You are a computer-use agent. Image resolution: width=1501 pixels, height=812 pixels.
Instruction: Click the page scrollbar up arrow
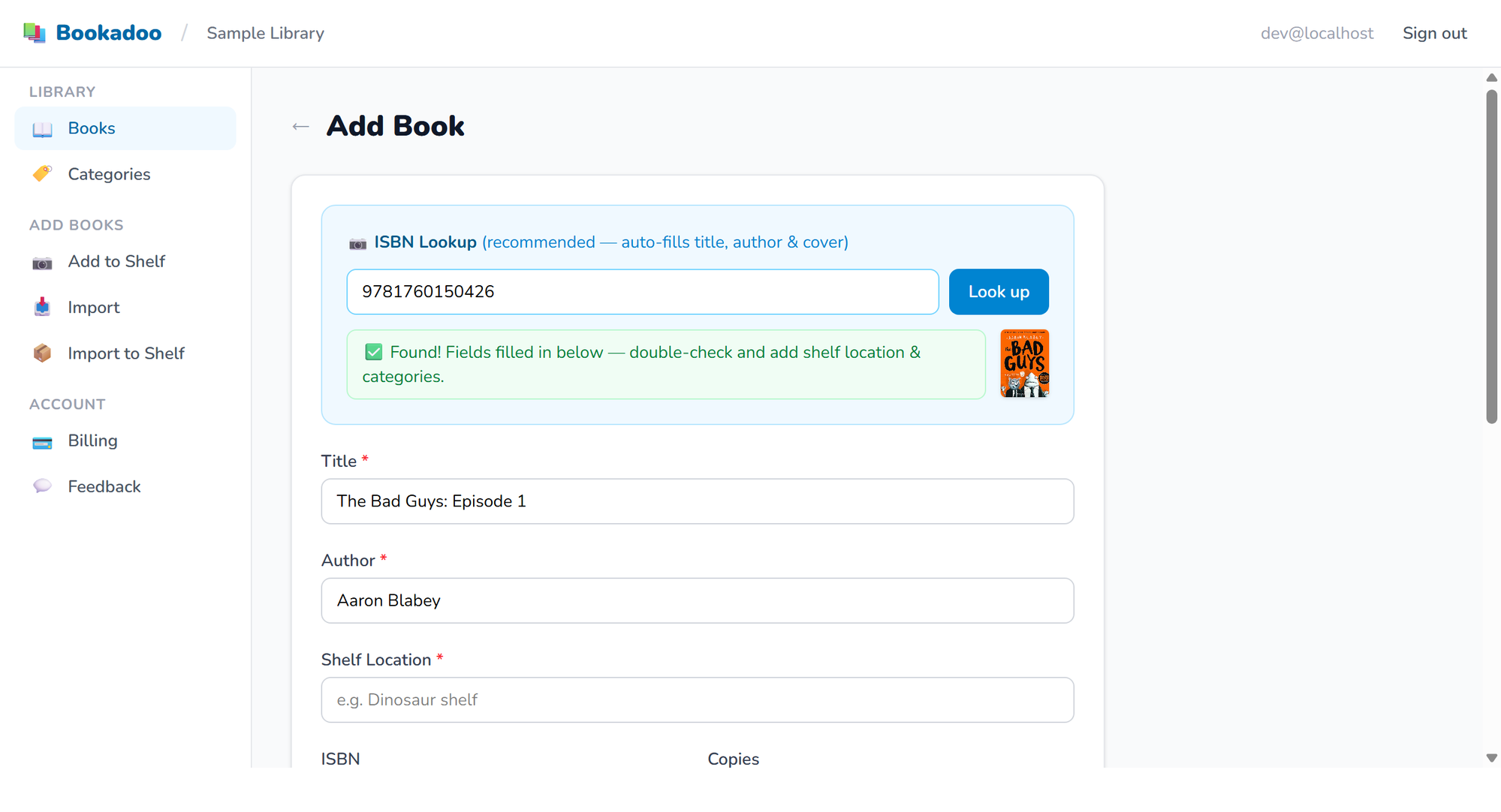[x=1491, y=78]
